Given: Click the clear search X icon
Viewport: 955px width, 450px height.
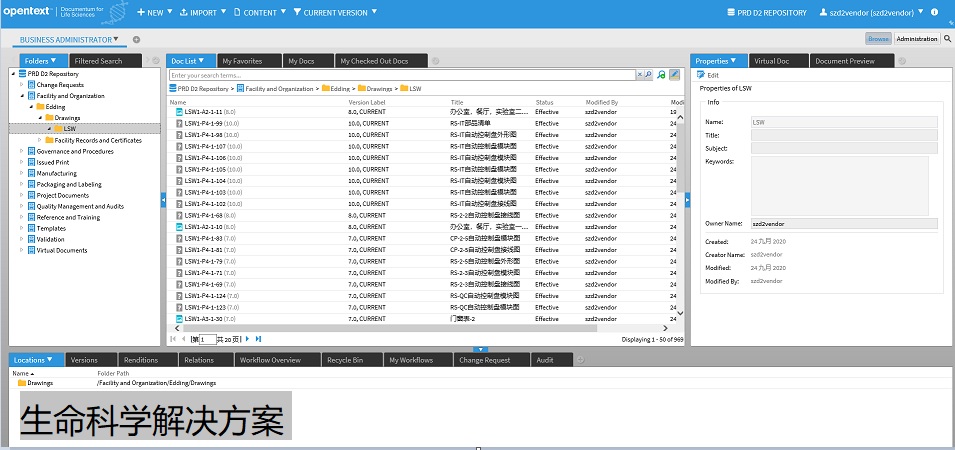Looking at the screenshot, I should coord(640,75).
